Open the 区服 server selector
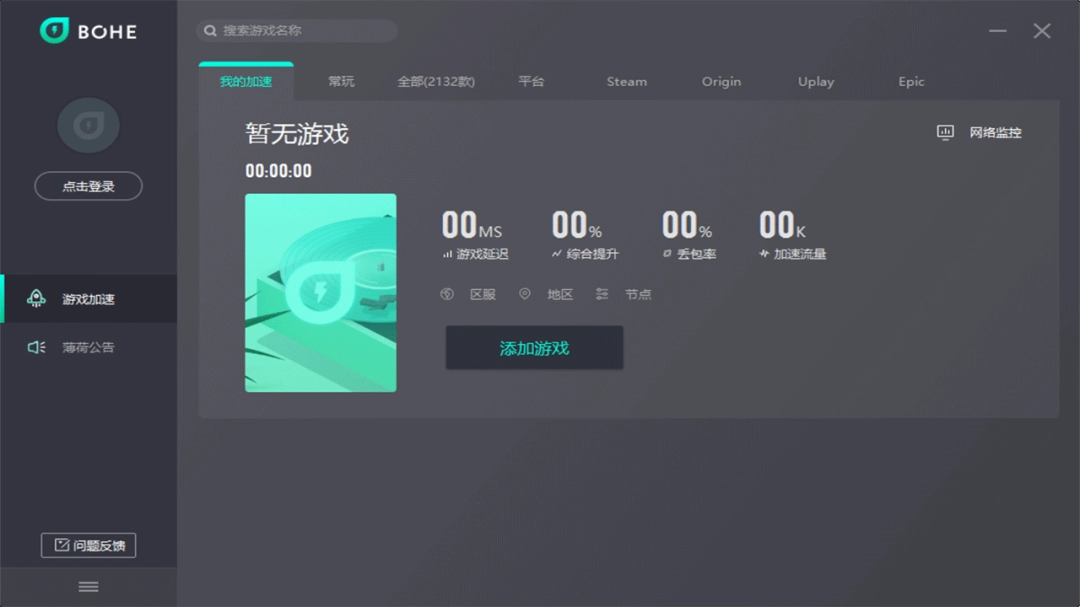Image resolution: width=1080 pixels, height=607 pixels. pyautogui.click(x=468, y=294)
